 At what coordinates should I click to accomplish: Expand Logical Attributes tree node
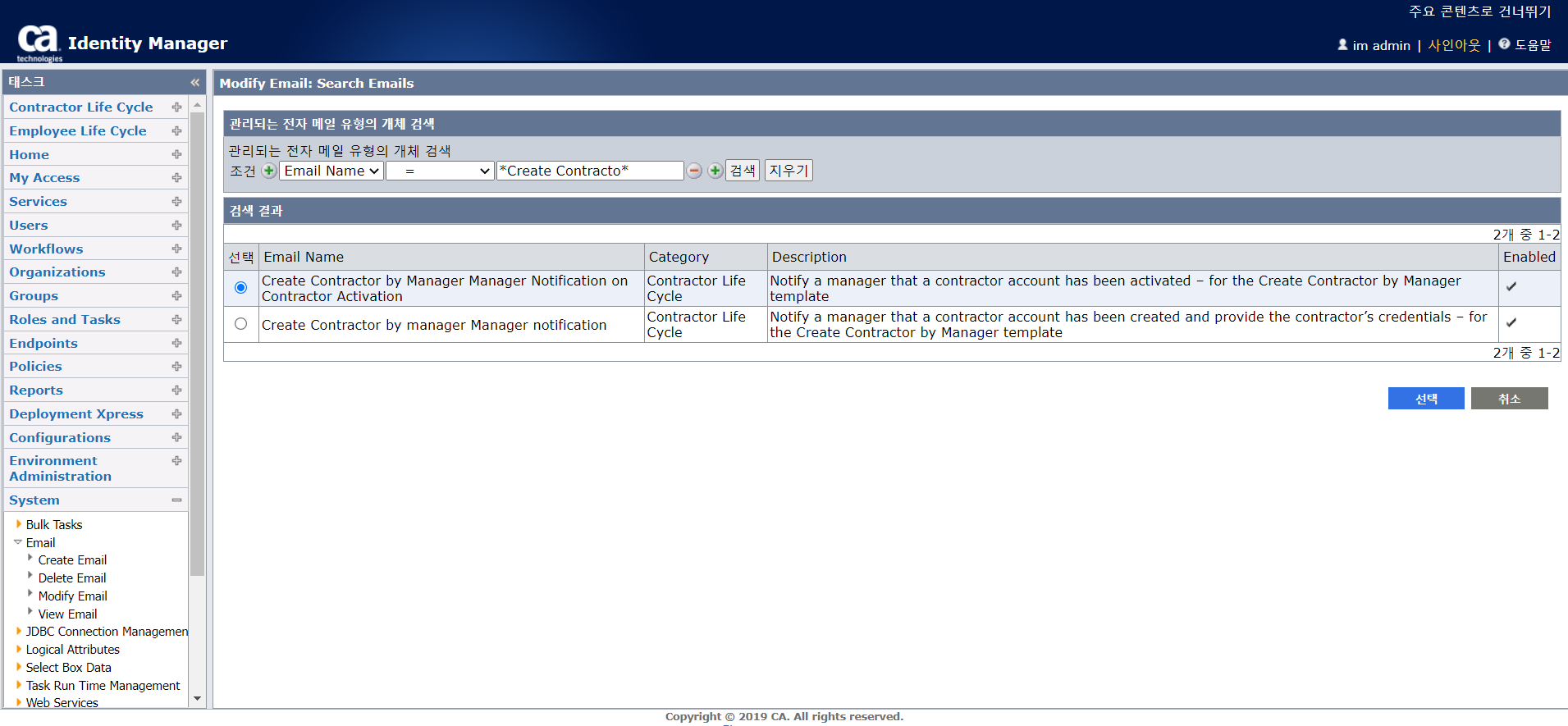click(19, 650)
